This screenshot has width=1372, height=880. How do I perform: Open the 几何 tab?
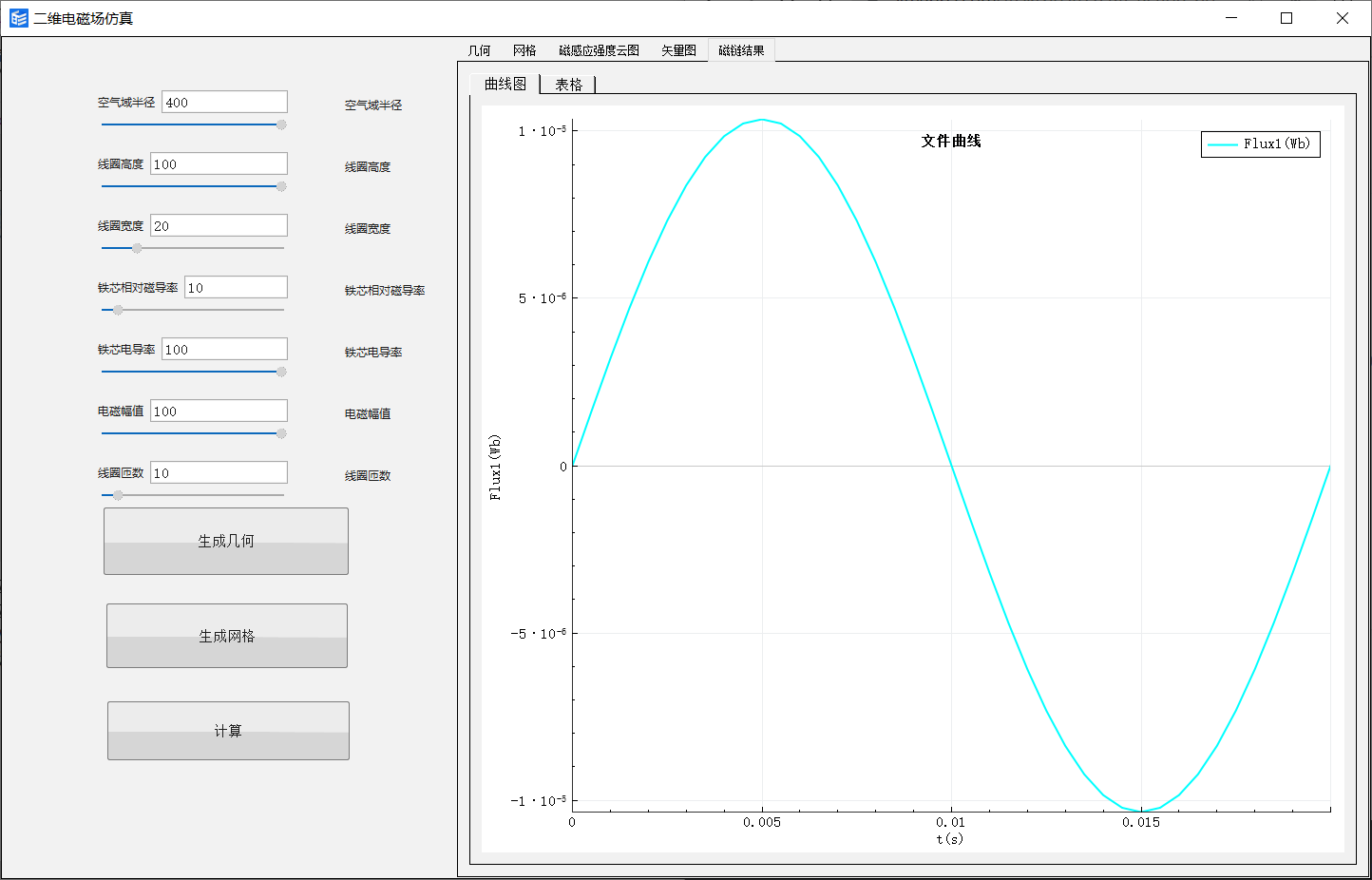[x=480, y=50]
